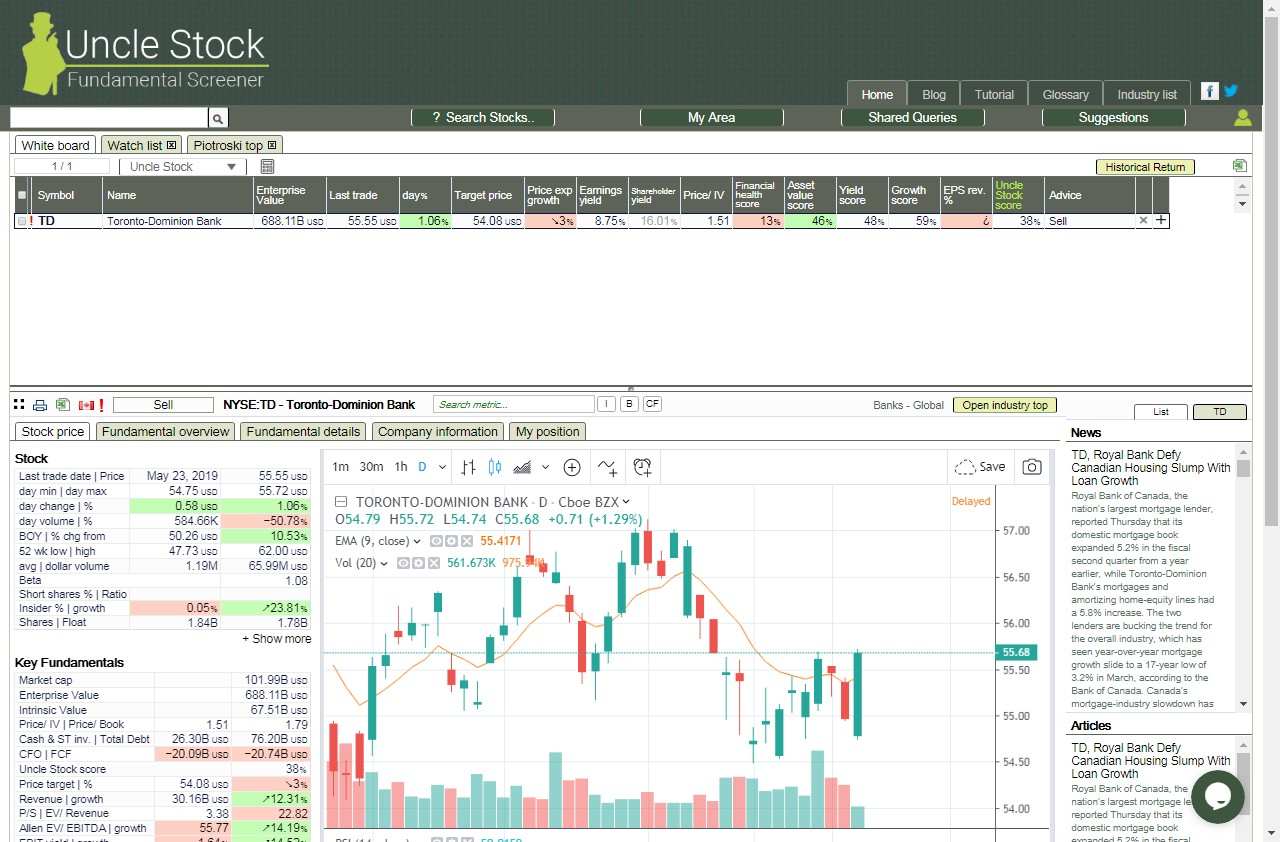Print the stock detail page
1280x842 pixels.
40,405
